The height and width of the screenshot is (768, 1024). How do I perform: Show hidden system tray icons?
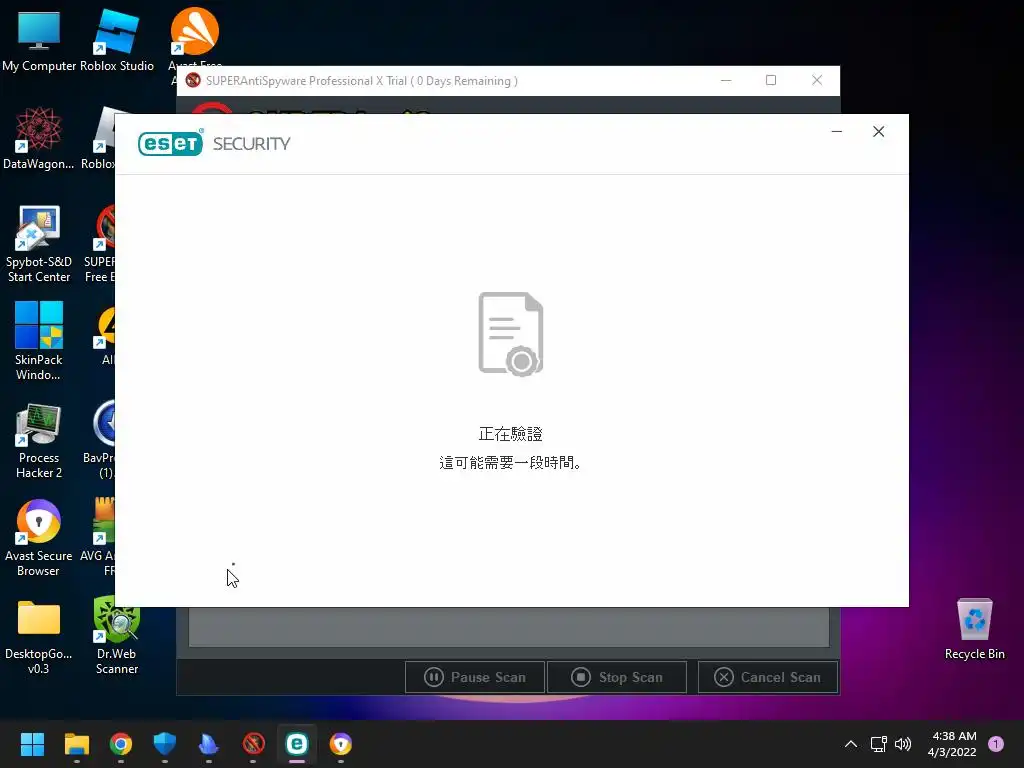pos(850,744)
